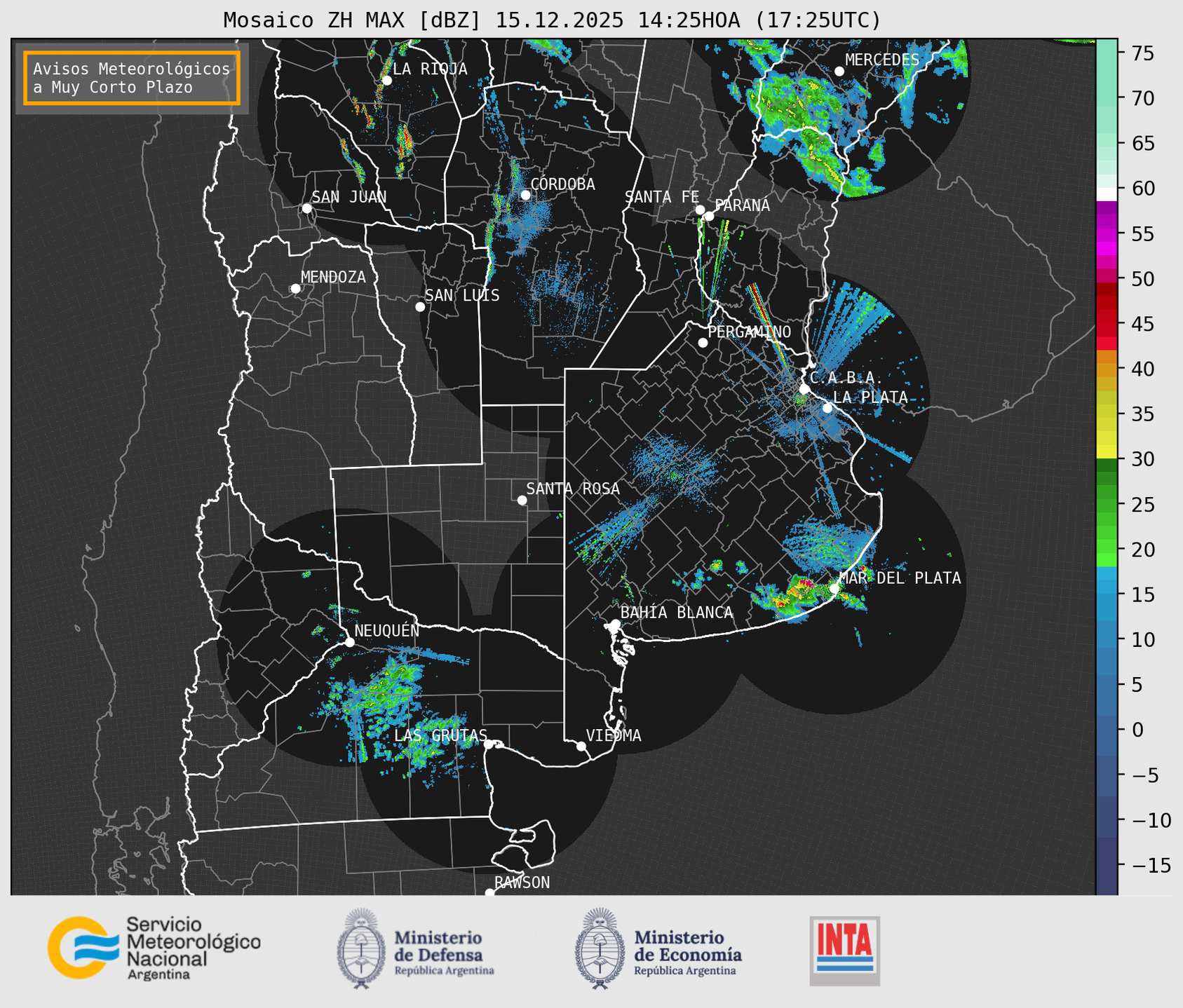
Task: Click the Avisos Meteorológicos a Muy Corto Plazo box
Action: [132, 78]
